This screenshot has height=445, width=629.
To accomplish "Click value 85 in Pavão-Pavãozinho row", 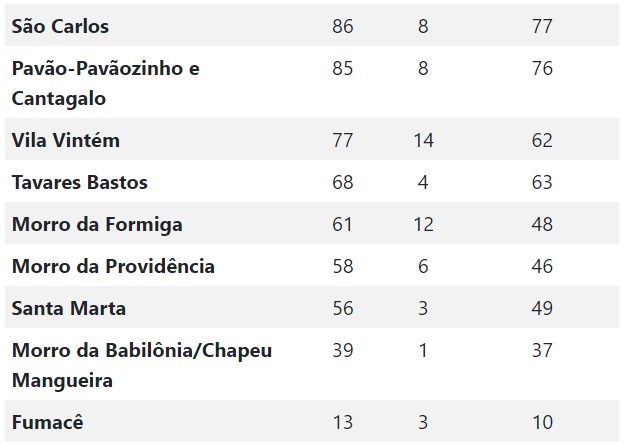I will click(343, 68).
